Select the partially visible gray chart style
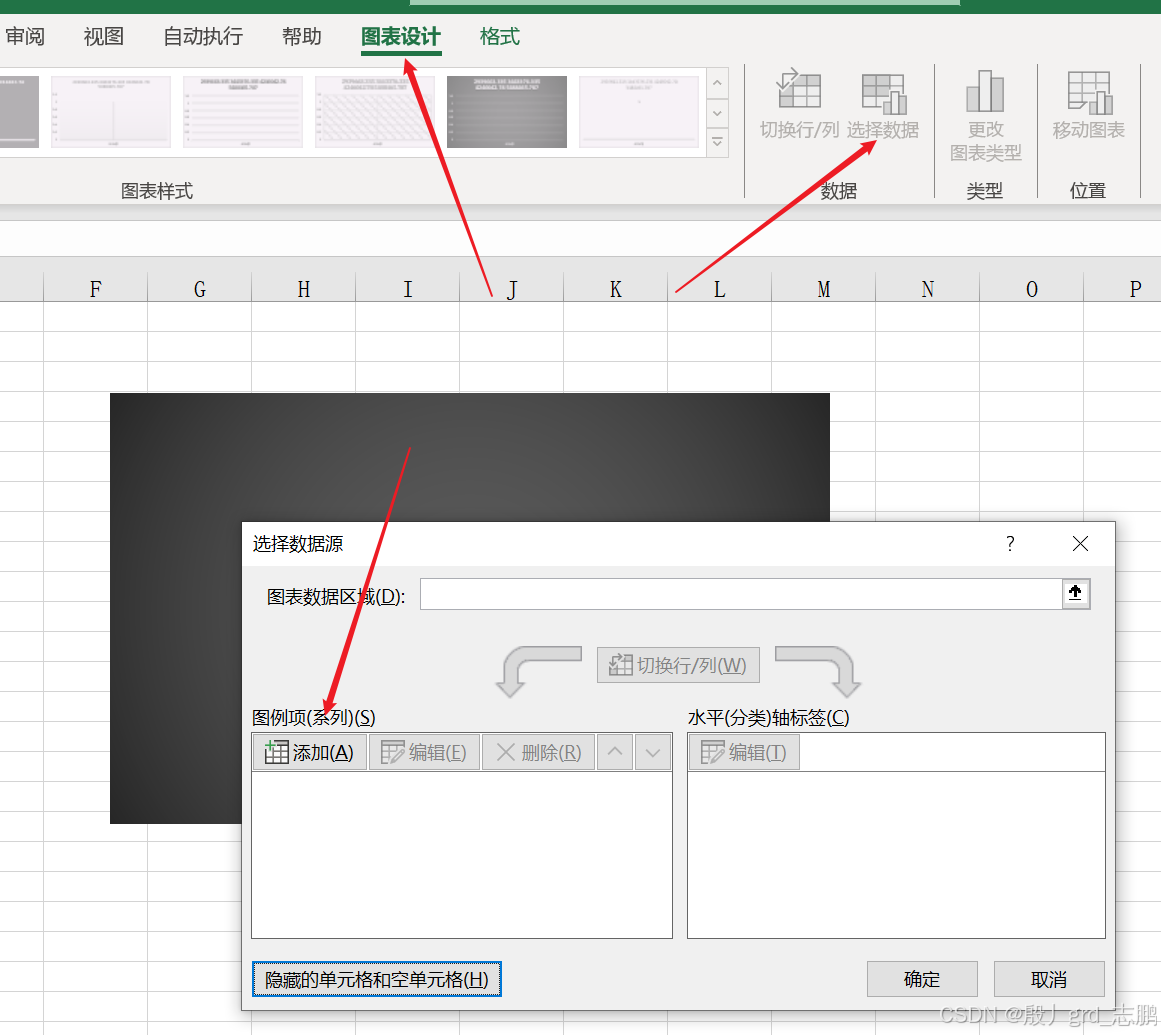1161x1035 pixels. pyautogui.click(x=19, y=112)
